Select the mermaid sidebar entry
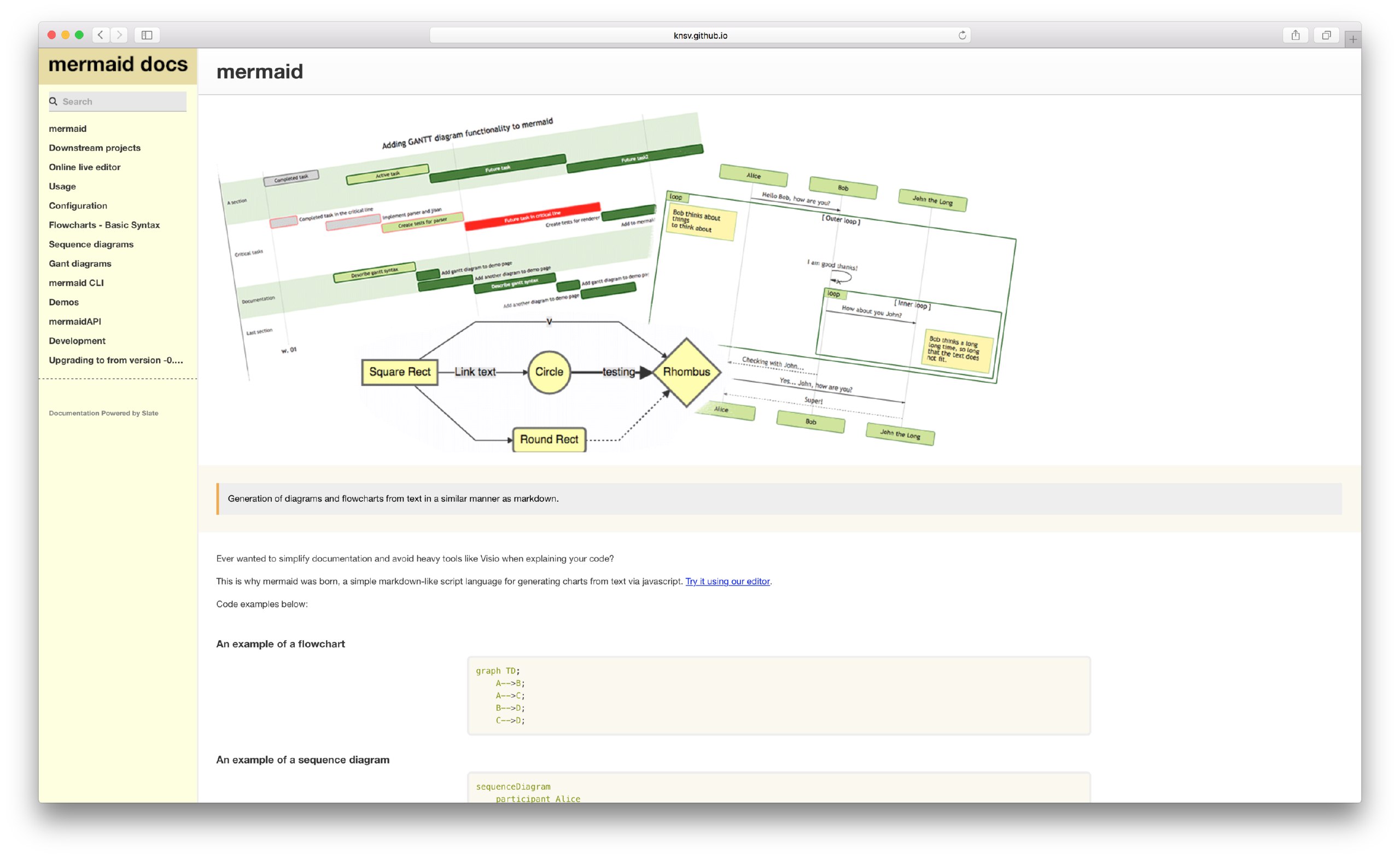 coord(68,129)
